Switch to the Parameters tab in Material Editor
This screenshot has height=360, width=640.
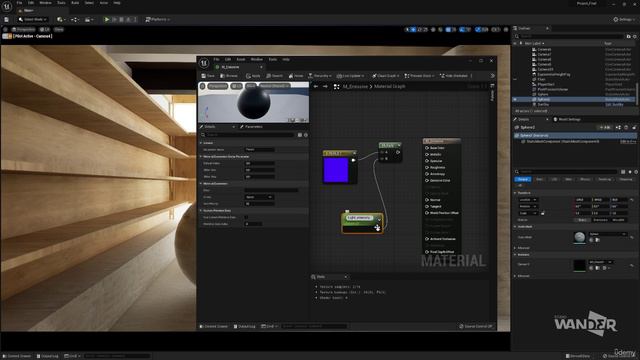point(251,127)
